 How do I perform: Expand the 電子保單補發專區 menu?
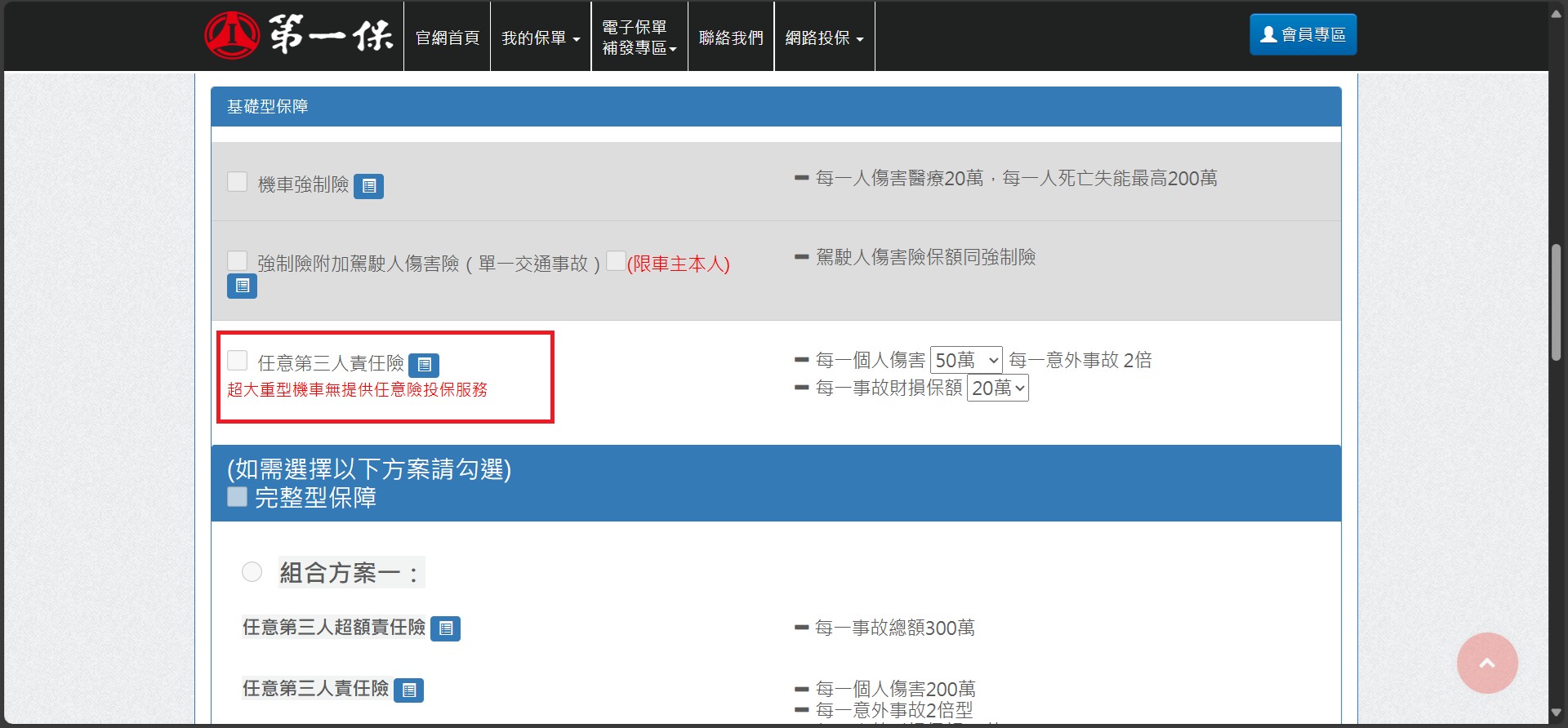(639, 38)
